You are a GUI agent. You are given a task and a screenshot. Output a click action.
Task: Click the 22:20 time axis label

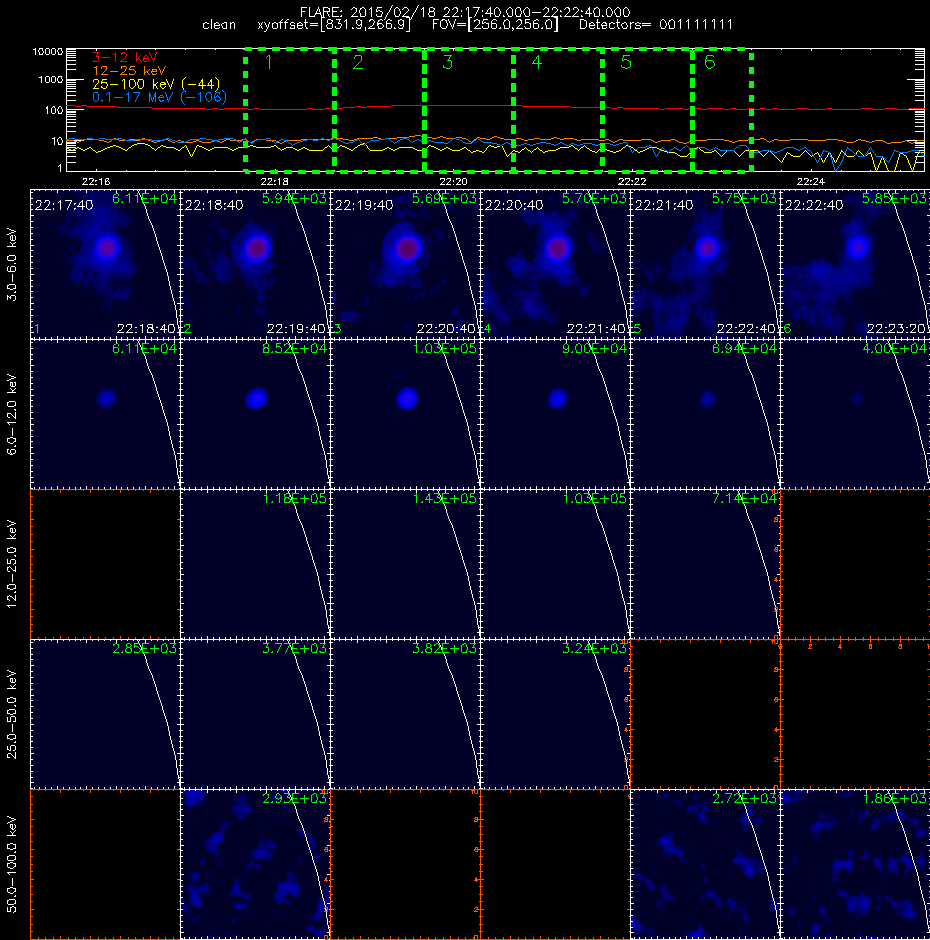453,181
